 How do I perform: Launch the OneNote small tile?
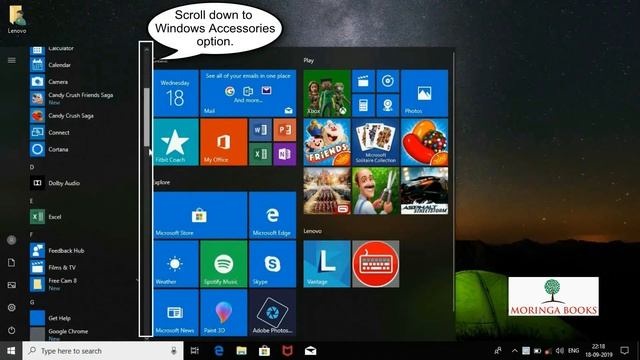285,154
